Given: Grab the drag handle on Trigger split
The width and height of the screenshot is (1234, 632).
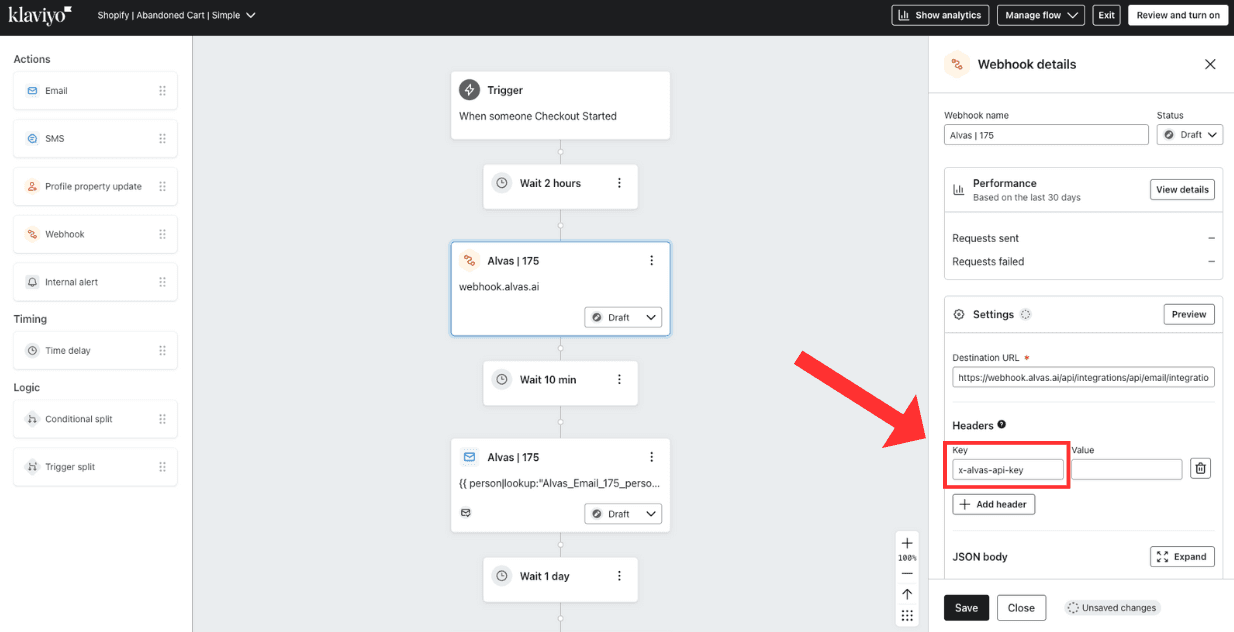Looking at the screenshot, I should pyautogui.click(x=162, y=467).
